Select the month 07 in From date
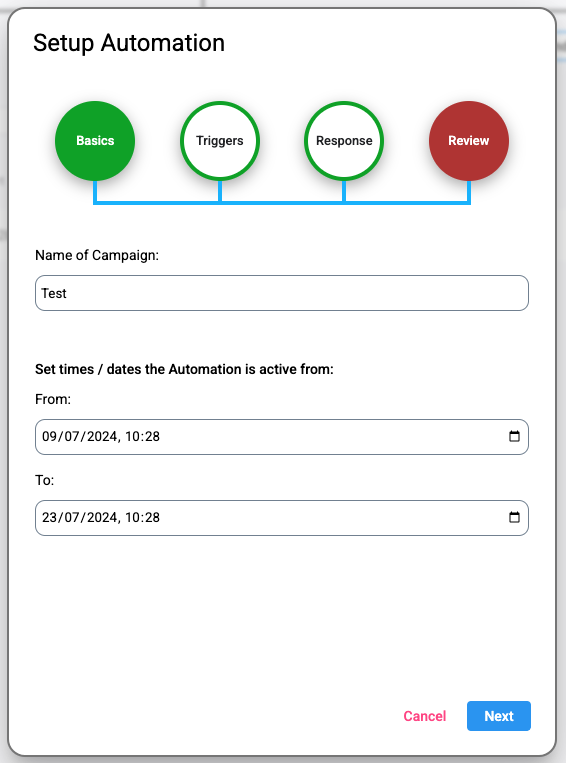Viewport: 566px width, 763px height. click(x=72, y=436)
